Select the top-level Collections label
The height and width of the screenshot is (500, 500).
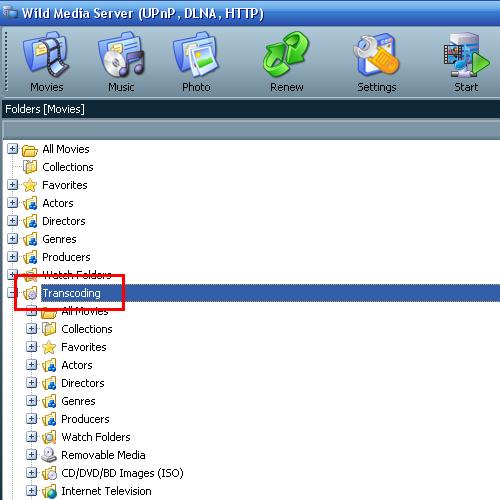point(68,167)
